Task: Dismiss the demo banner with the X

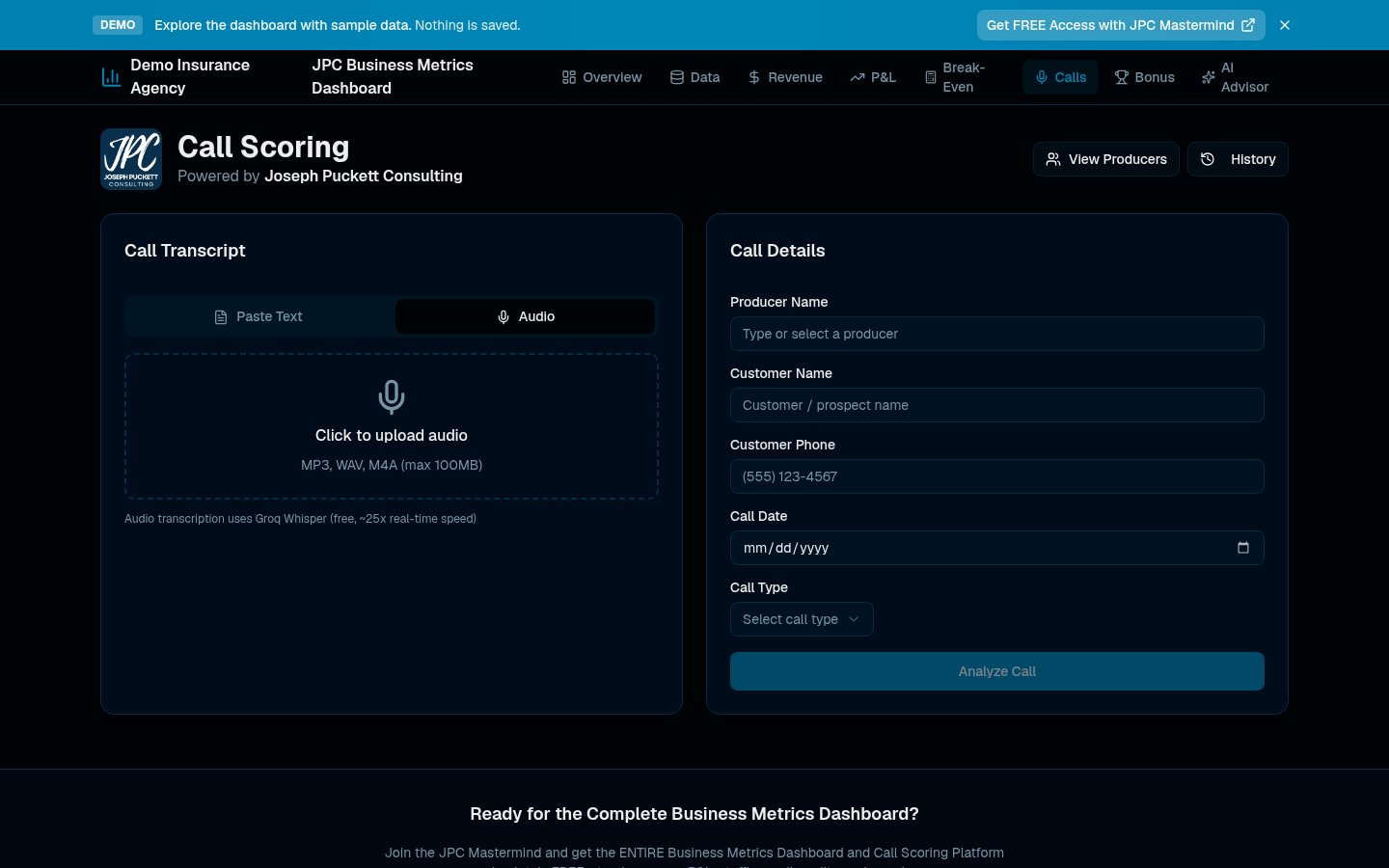Action: pos(1285,25)
